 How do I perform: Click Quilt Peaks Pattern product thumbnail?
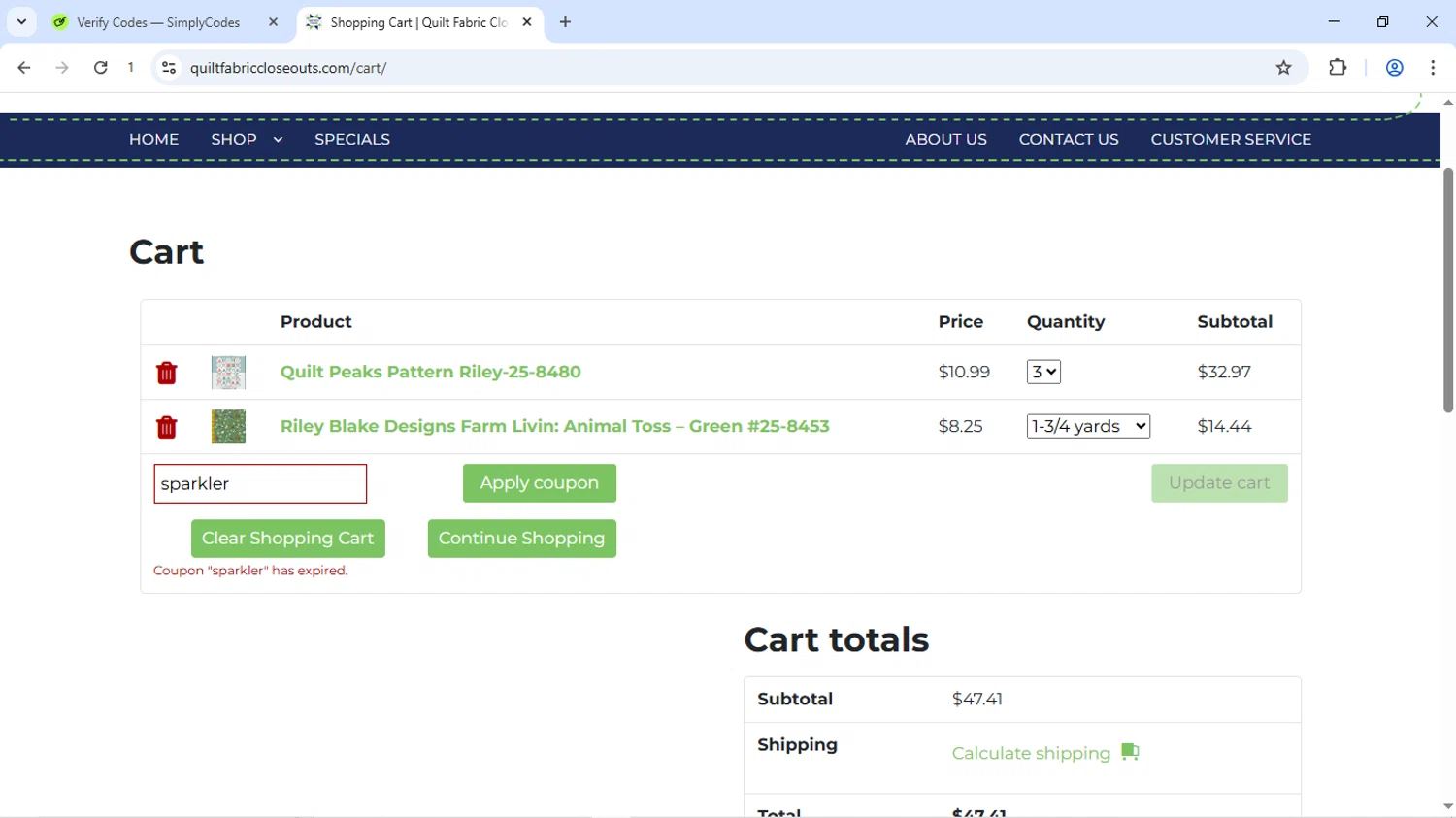pyautogui.click(x=228, y=373)
